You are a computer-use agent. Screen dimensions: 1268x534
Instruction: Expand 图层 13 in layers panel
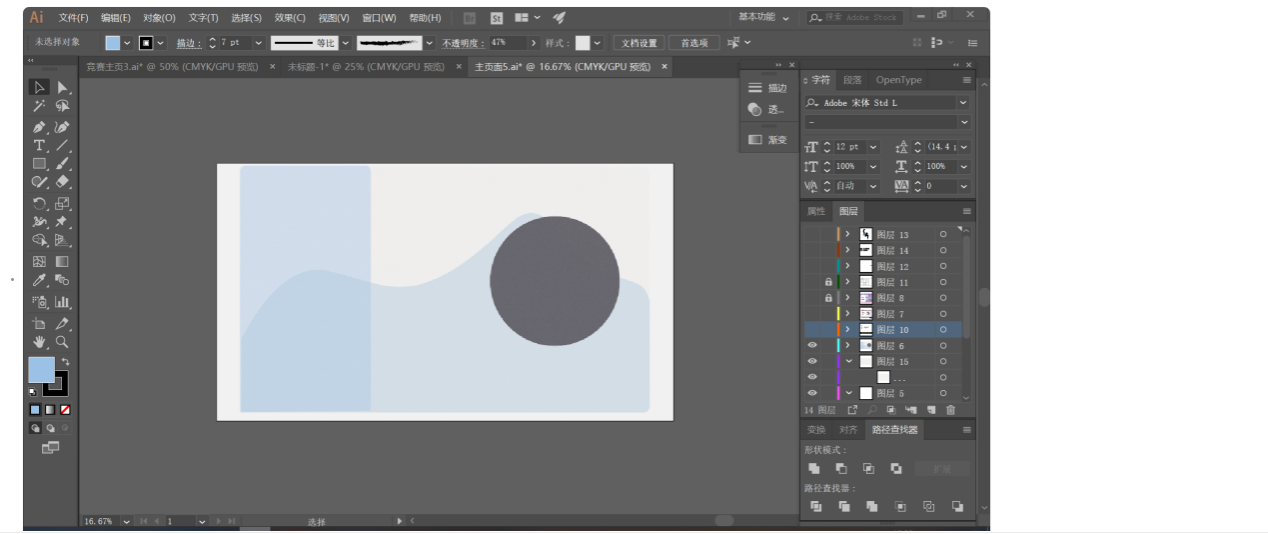pos(848,235)
